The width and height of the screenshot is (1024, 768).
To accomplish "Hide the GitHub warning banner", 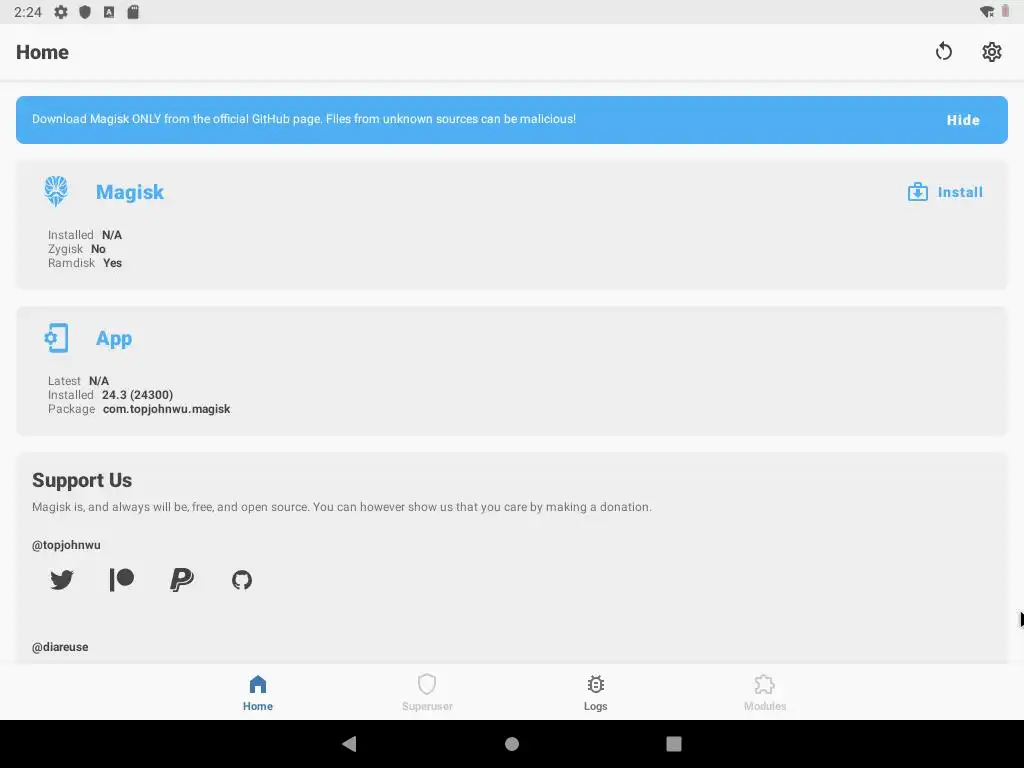I will click(963, 120).
